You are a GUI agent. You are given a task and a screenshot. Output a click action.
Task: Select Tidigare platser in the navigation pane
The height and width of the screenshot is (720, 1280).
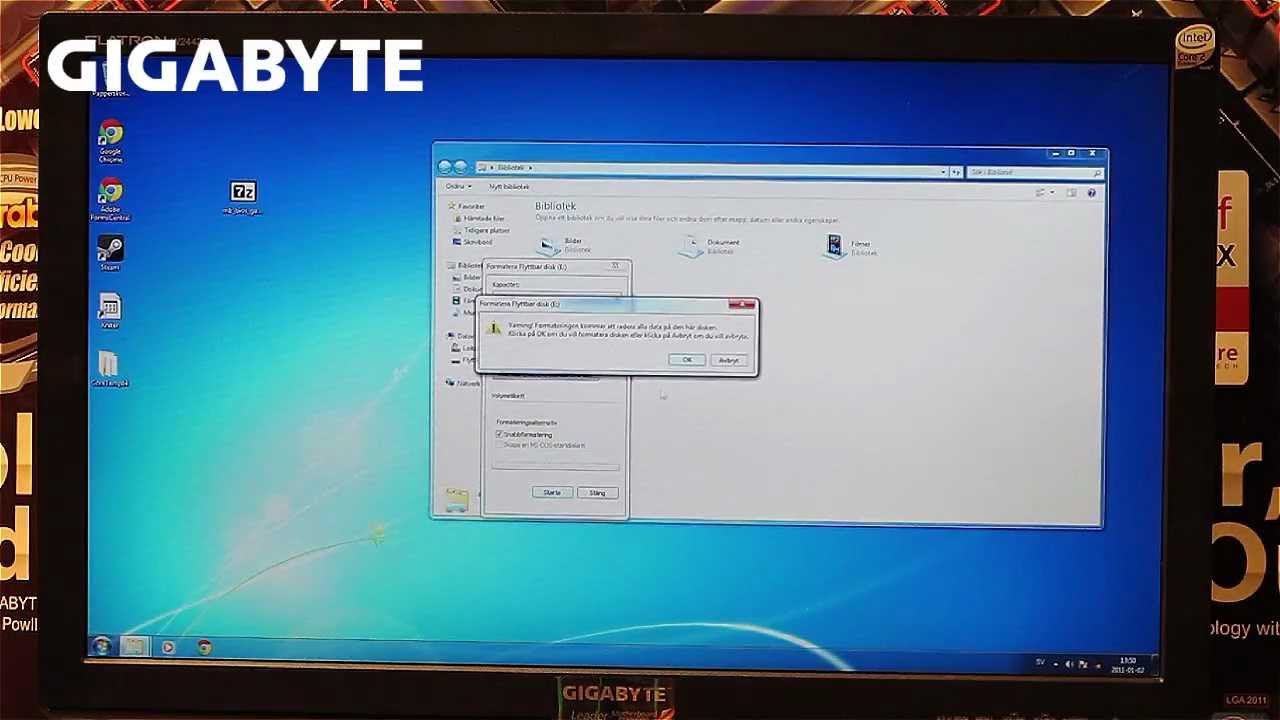[x=483, y=230]
